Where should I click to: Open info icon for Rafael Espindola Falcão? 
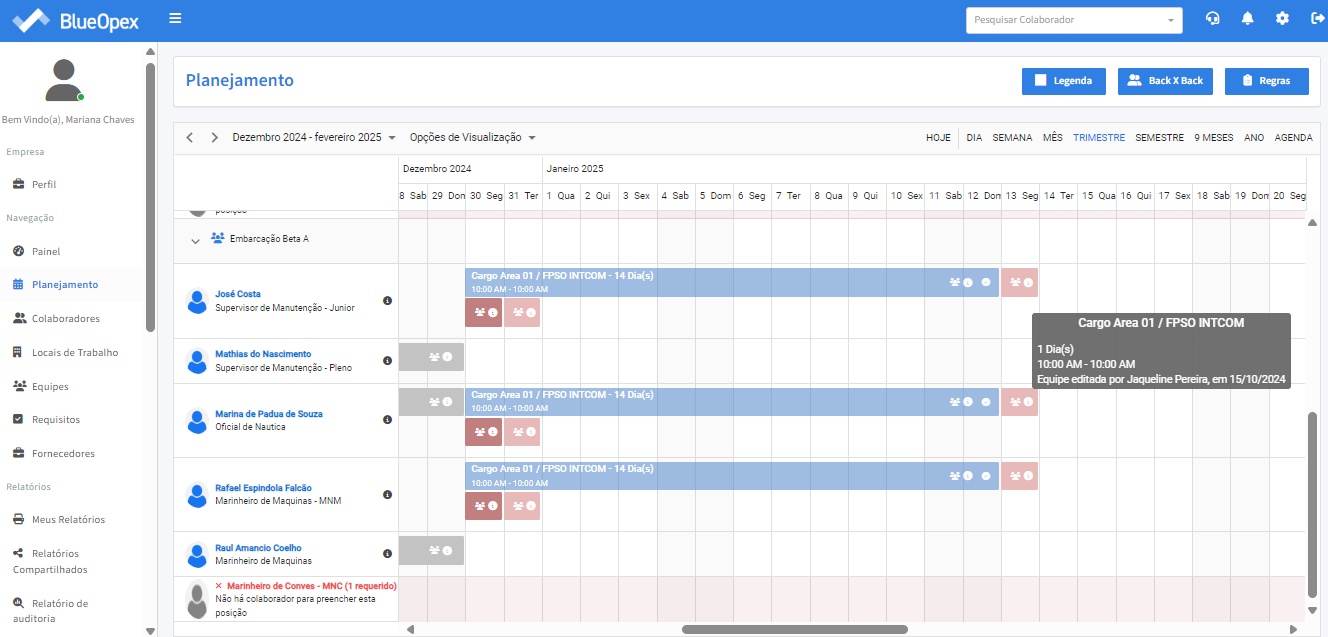(387, 494)
